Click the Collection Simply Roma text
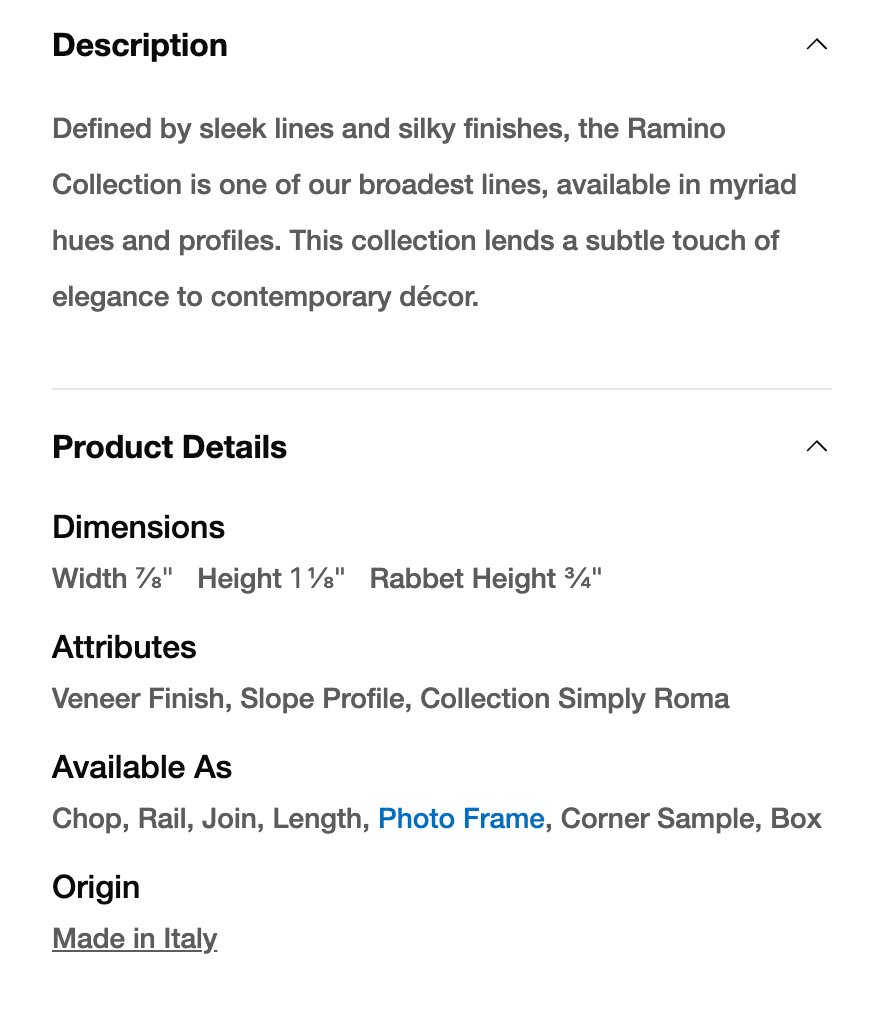Viewport: 876px width, 1010px height. pyautogui.click(x=574, y=699)
